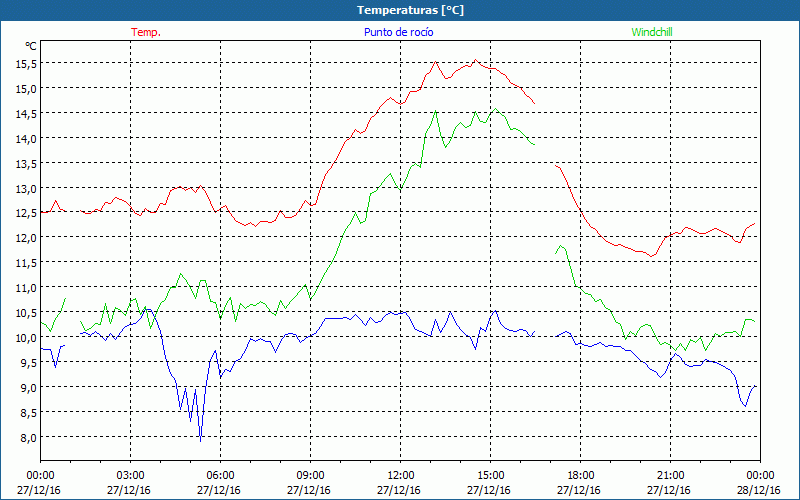This screenshot has height=500, width=800.
Task: Click the 8,5 y-axis value
Action: tap(29, 412)
